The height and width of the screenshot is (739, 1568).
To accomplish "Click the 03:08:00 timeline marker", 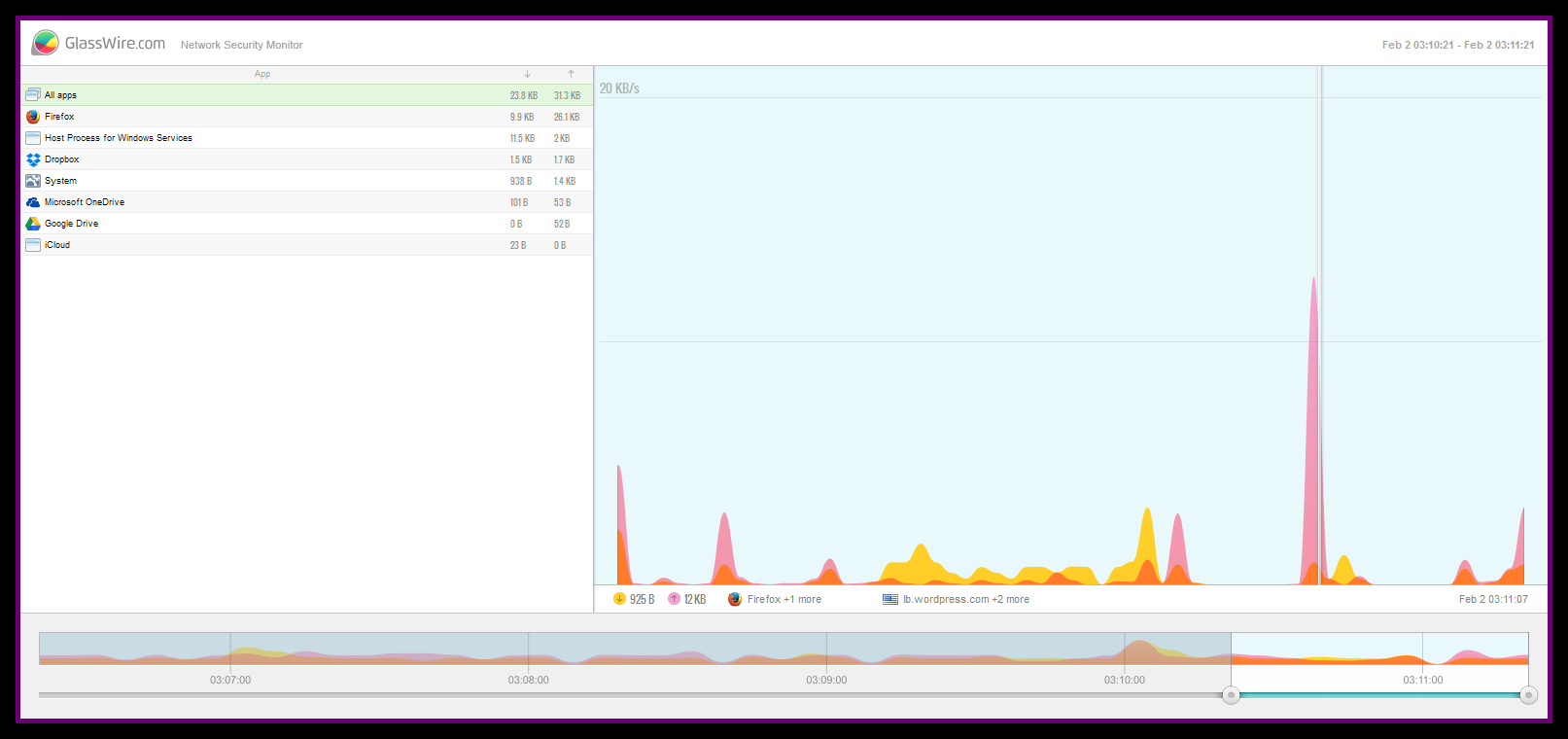I will (528, 680).
